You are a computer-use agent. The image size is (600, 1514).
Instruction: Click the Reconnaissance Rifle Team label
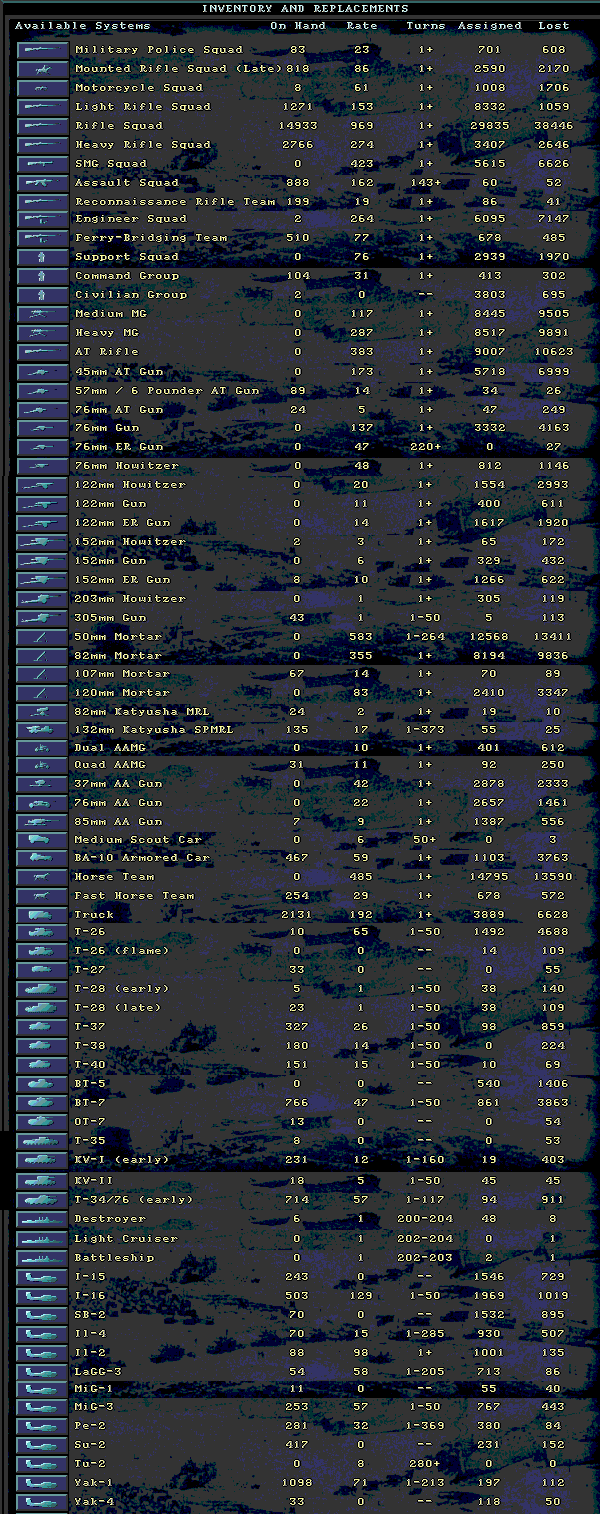(175, 202)
